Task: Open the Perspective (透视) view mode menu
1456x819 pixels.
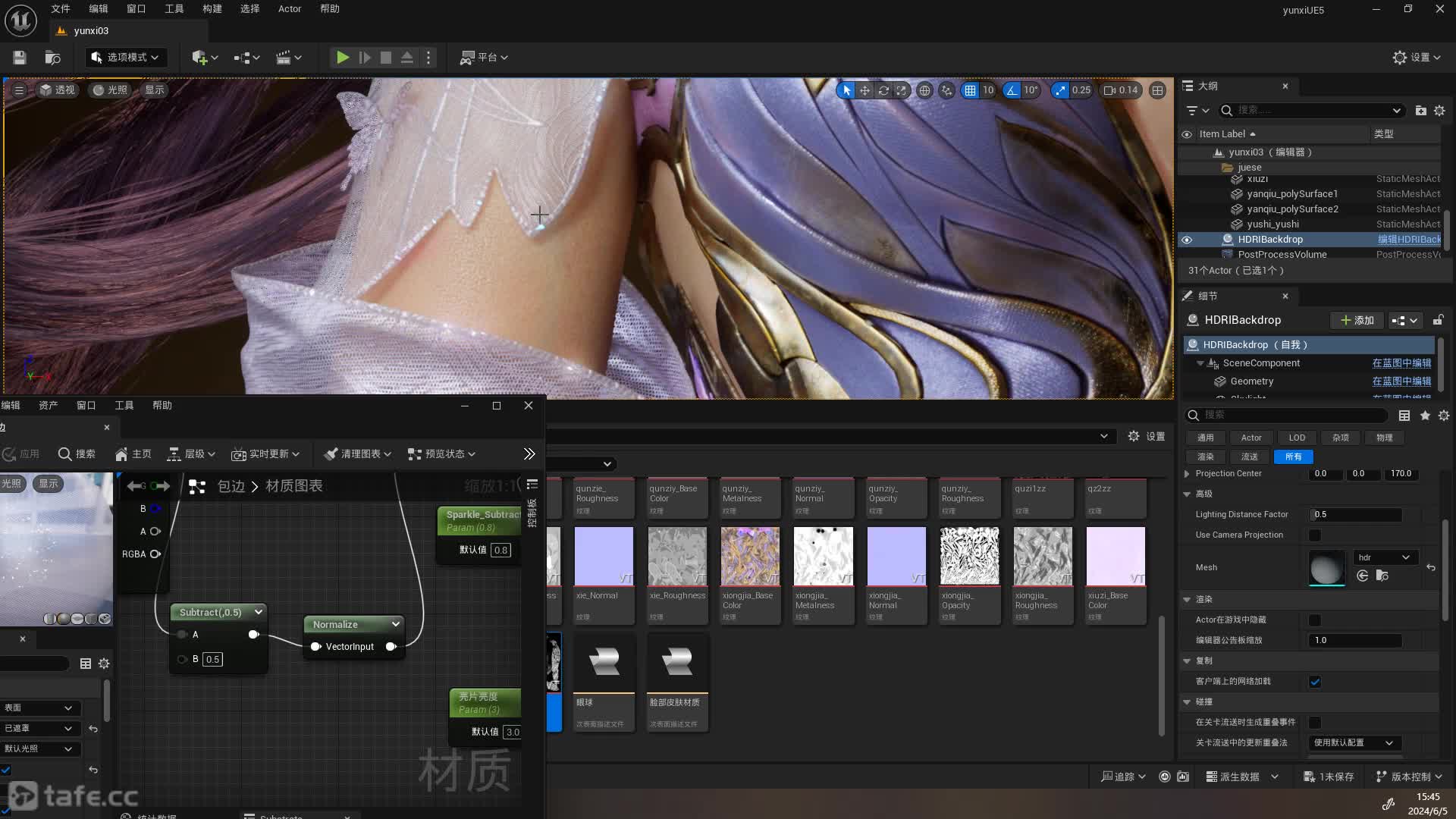Action: tap(57, 90)
